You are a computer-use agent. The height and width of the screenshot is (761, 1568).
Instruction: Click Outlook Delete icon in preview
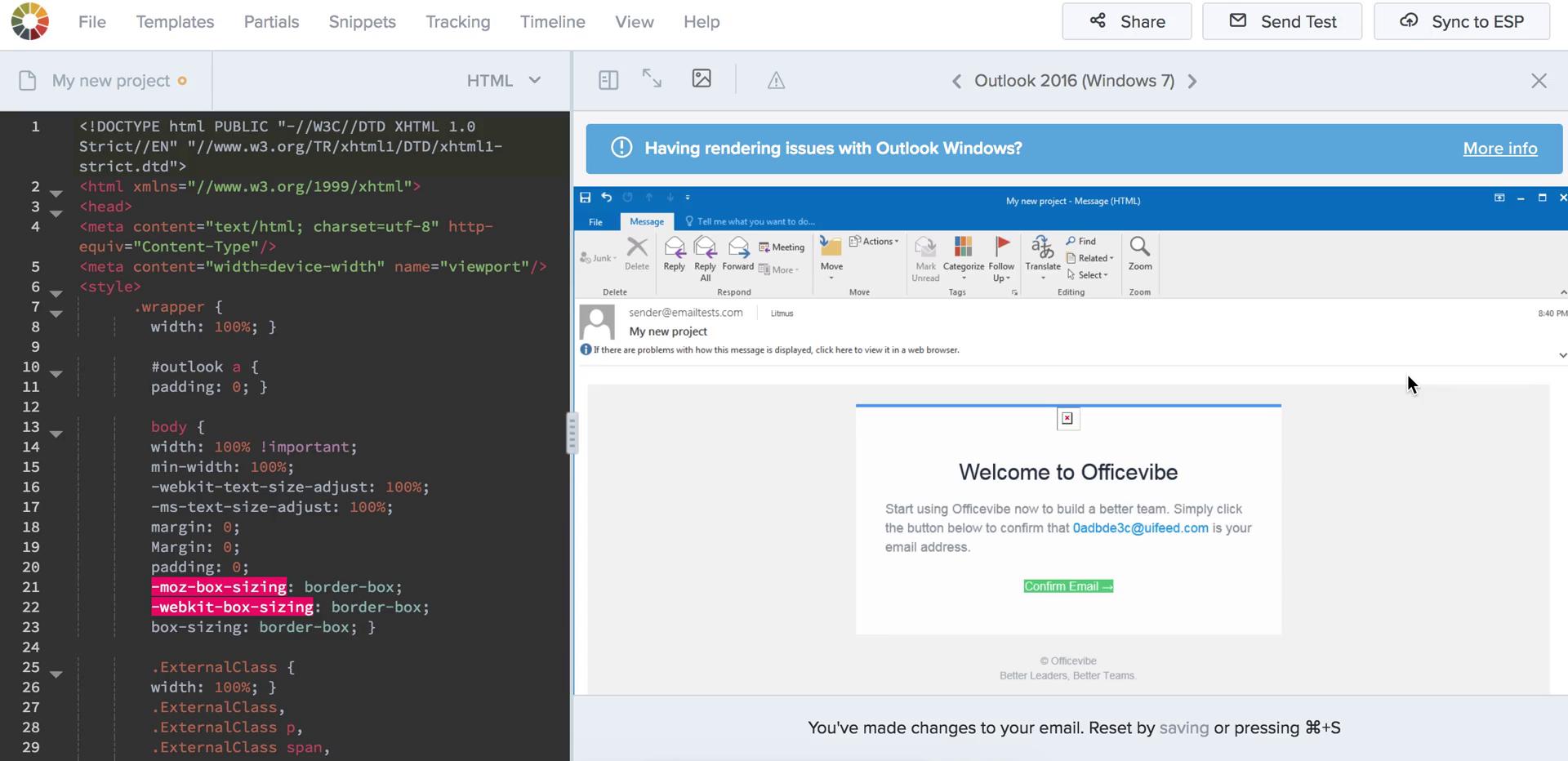pyautogui.click(x=637, y=253)
